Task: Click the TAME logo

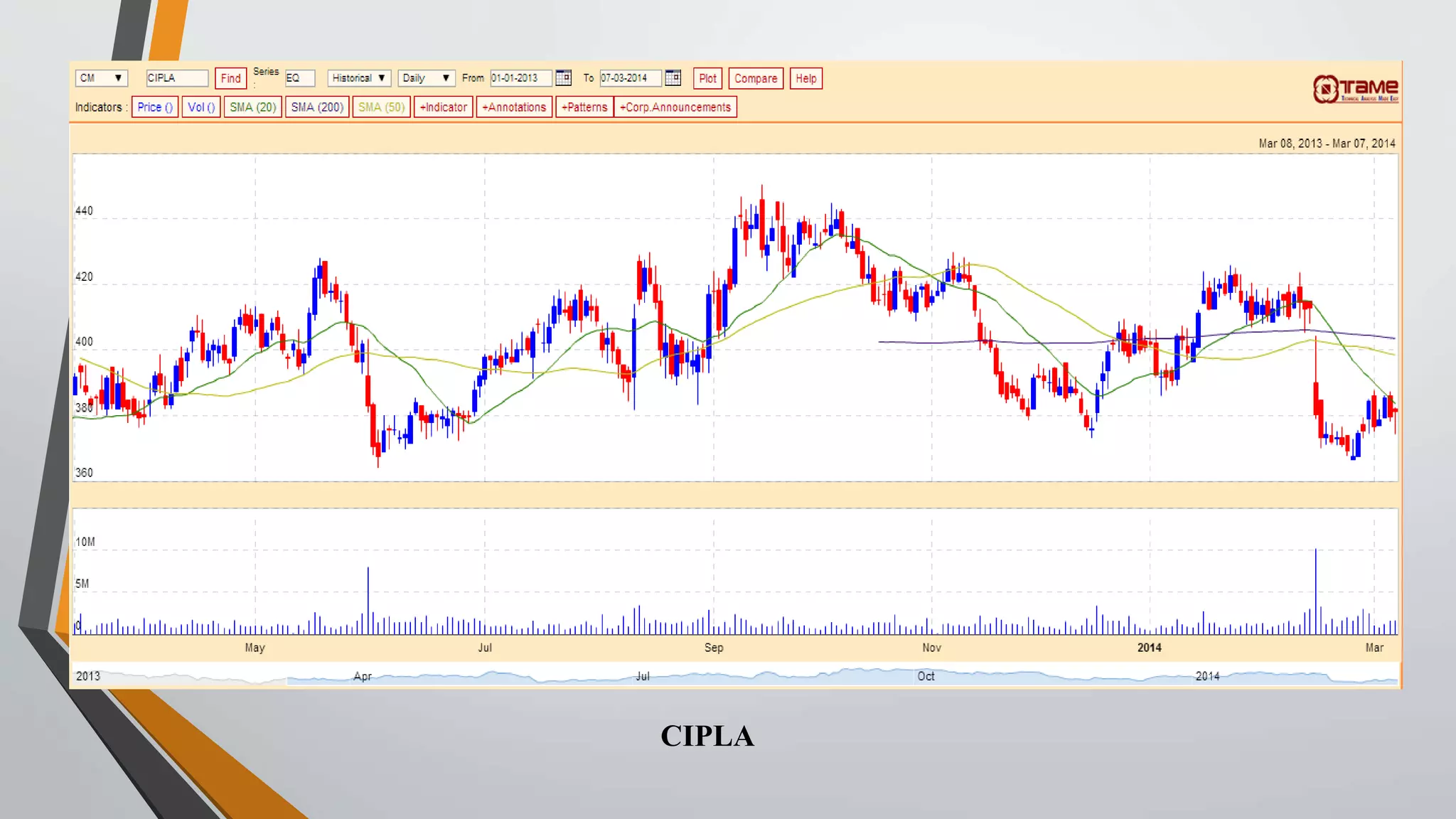Action: point(1356,89)
